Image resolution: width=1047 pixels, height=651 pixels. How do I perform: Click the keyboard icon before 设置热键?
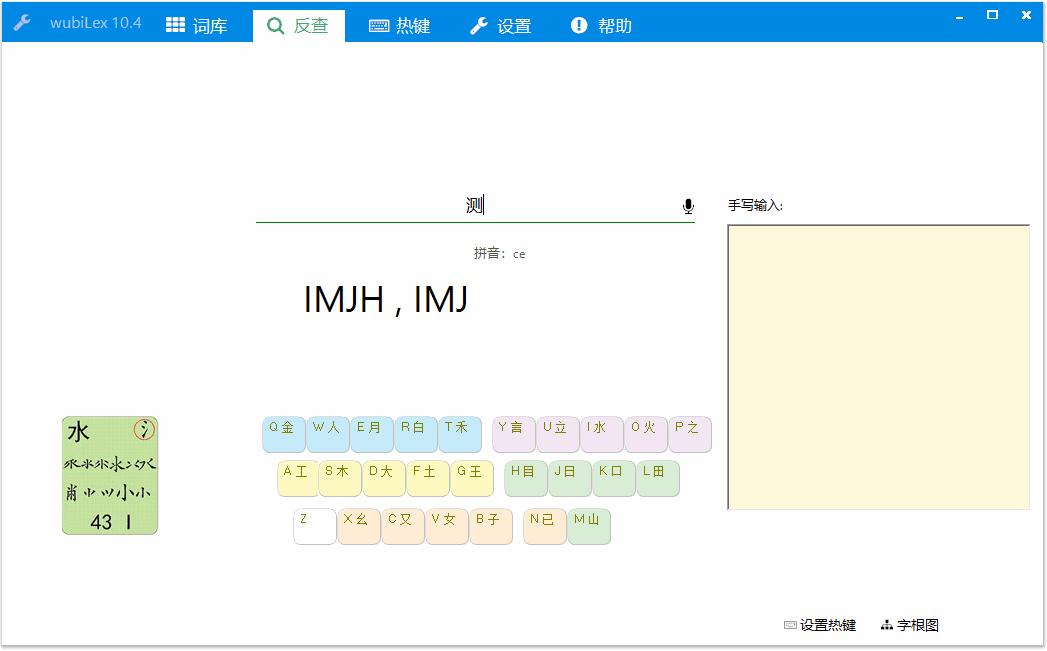pos(789,624)
